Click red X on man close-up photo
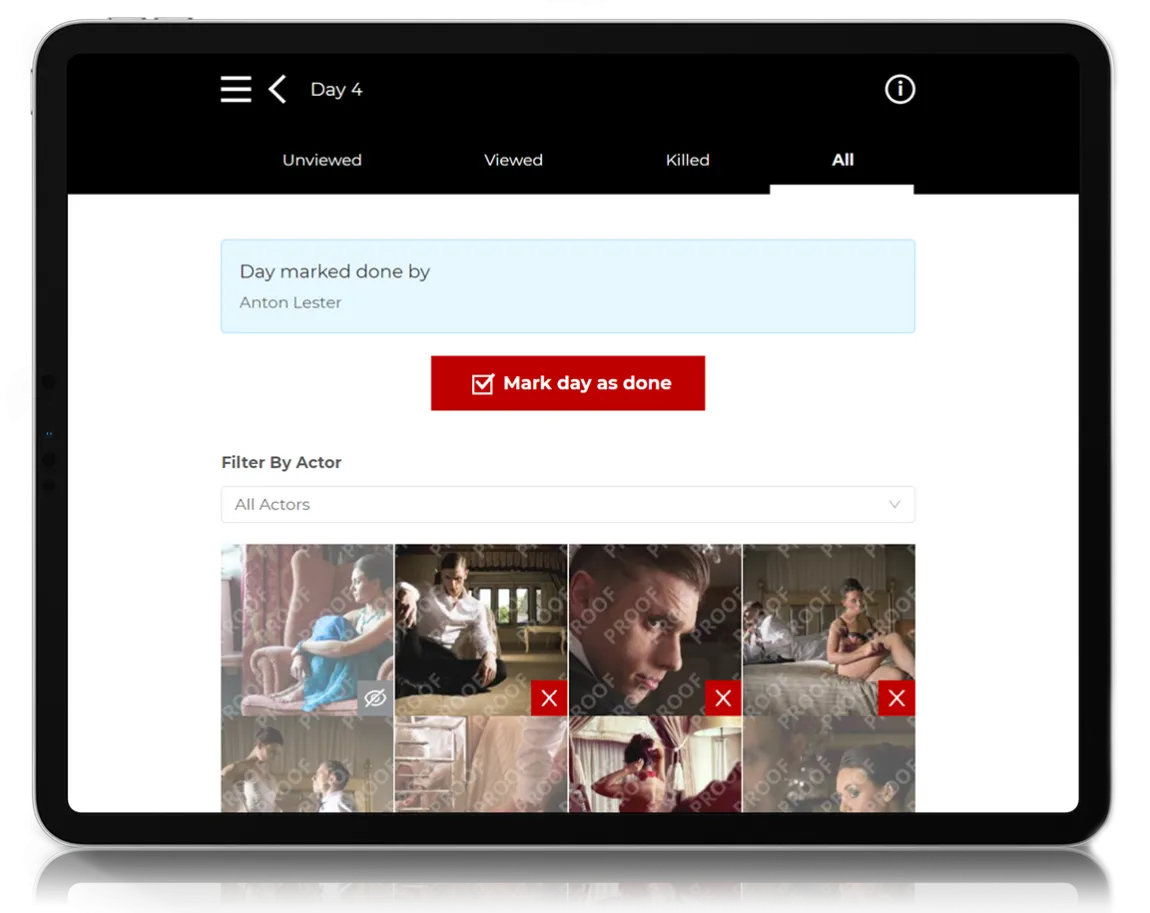This screenshot has width=1150, height=913. click(x=723, y=698)
